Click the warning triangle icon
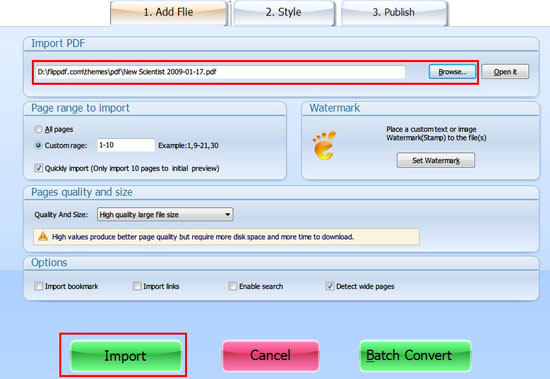The width and height of the screenshot is (550, 379). coord(43,237)
